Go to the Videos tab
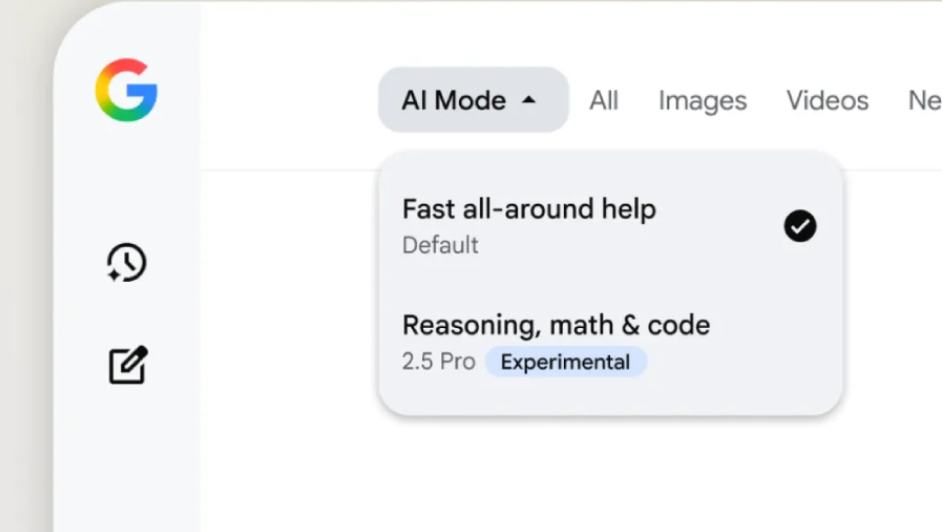The width and height of the screenshot is (945, 532). [827, 101]
